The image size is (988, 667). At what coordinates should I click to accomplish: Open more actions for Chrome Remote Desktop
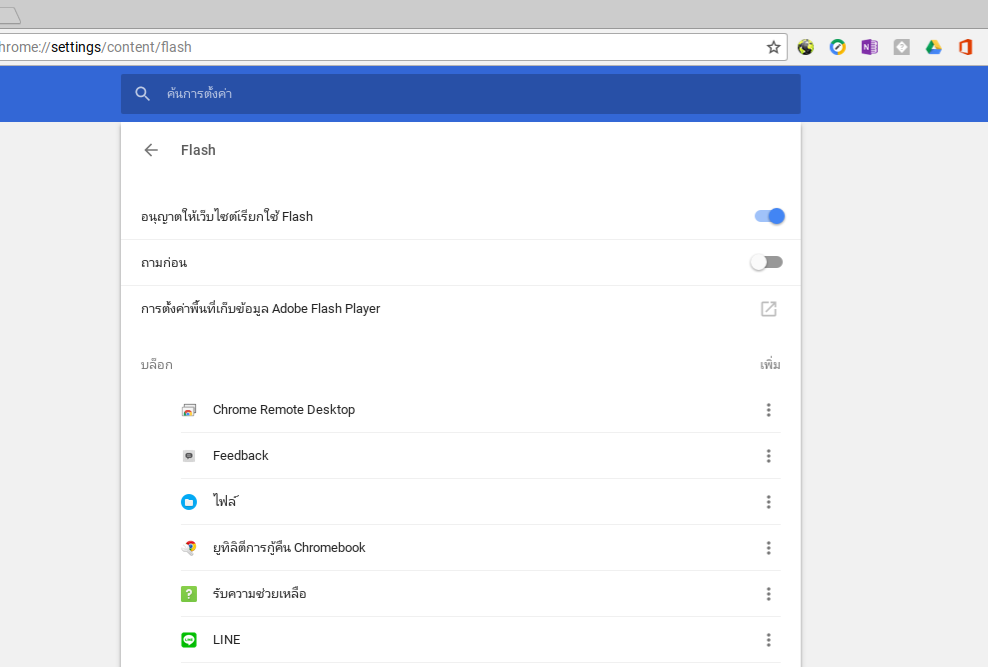[x=768, y=410]
